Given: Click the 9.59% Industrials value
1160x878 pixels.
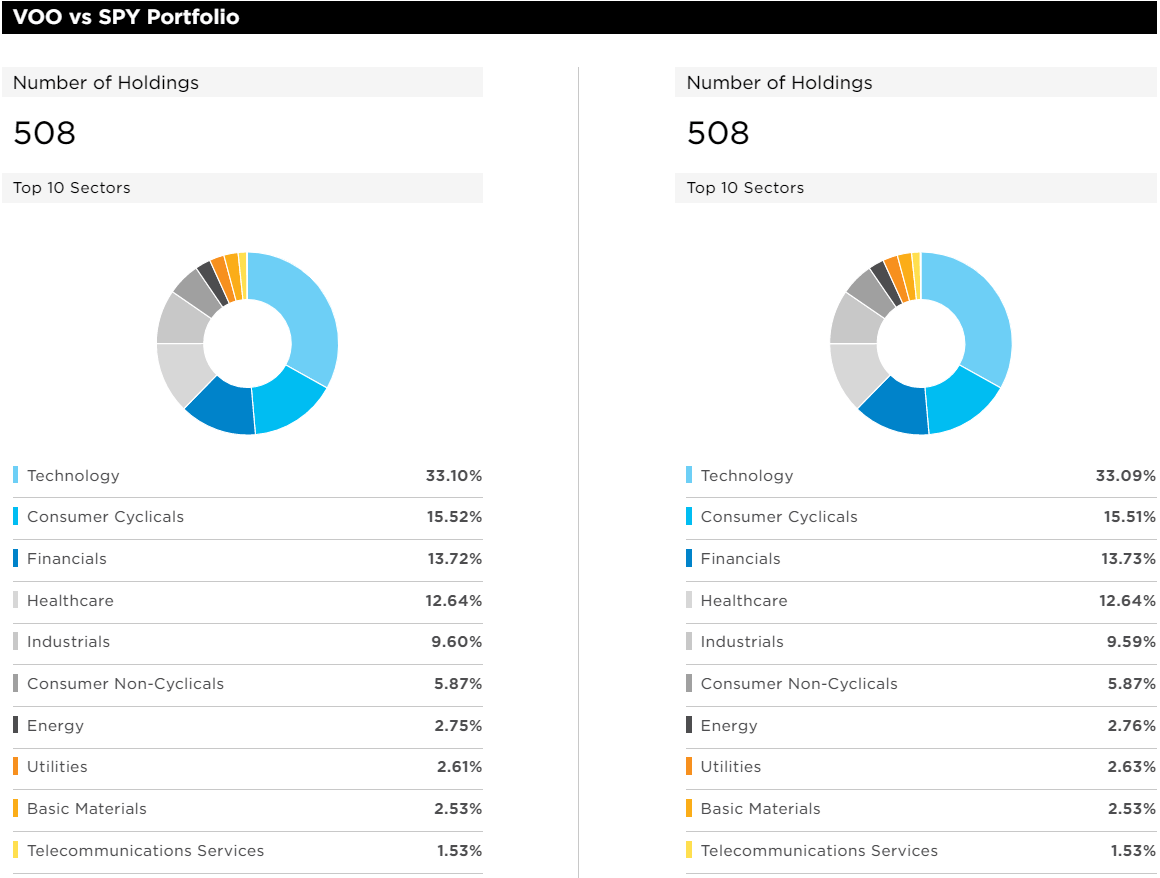Looking at the screenshot, I should point(1130,642).
